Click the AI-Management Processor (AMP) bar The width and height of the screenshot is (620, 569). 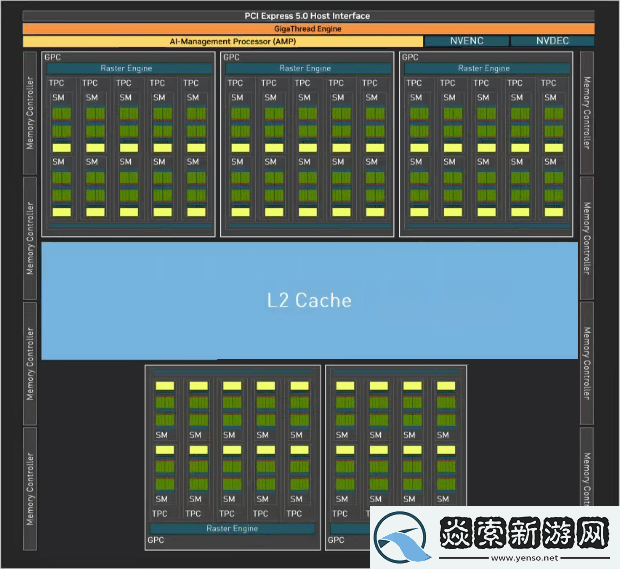221,41
